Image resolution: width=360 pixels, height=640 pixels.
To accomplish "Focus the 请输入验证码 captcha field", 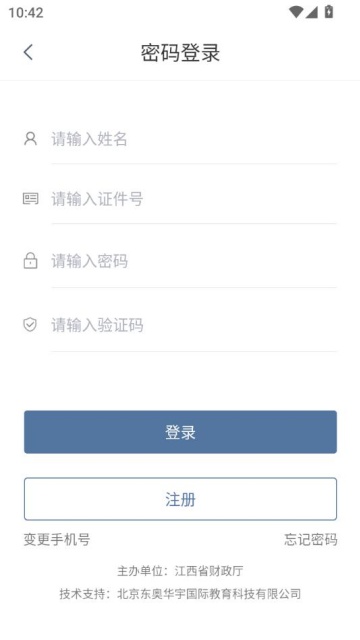I will [x=194, y=325].
